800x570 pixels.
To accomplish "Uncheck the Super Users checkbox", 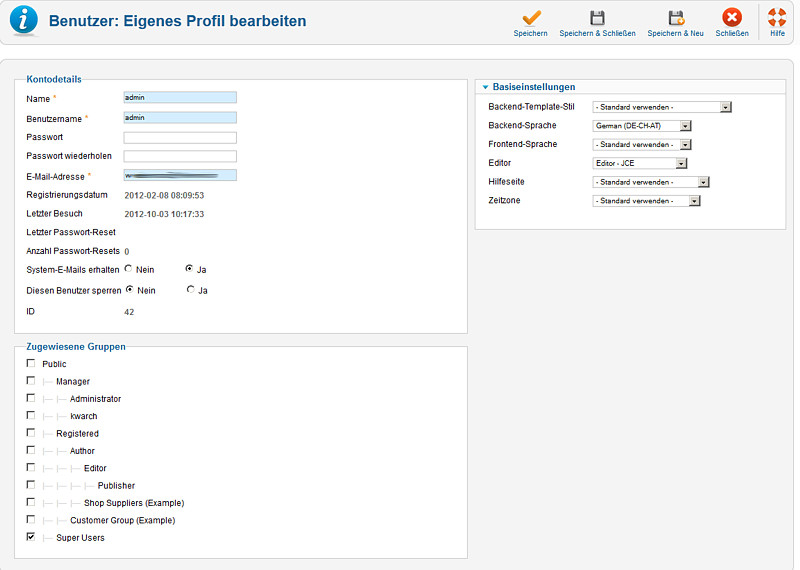I will pyautogui.click(x=31, y=537).
